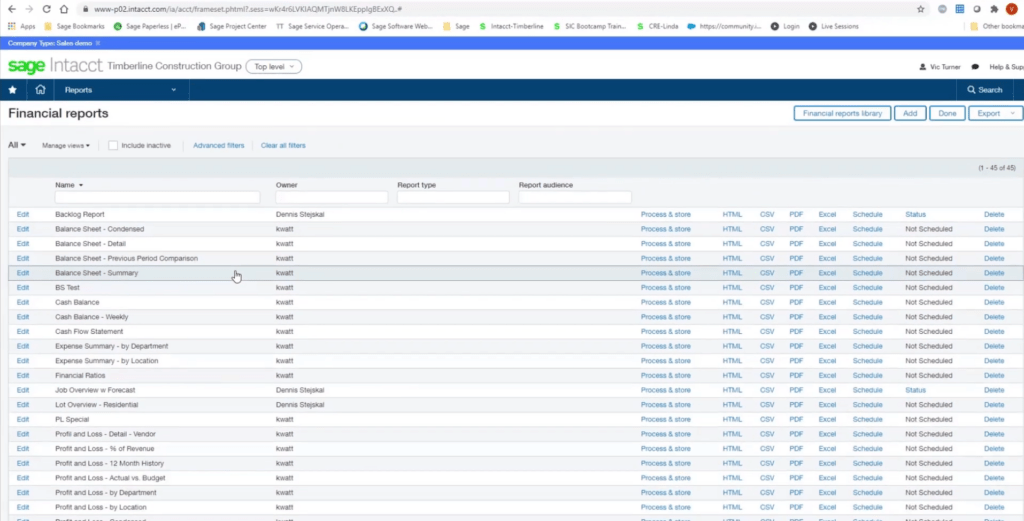
Task: Click the Report type filter field
Action: (453, 197)
